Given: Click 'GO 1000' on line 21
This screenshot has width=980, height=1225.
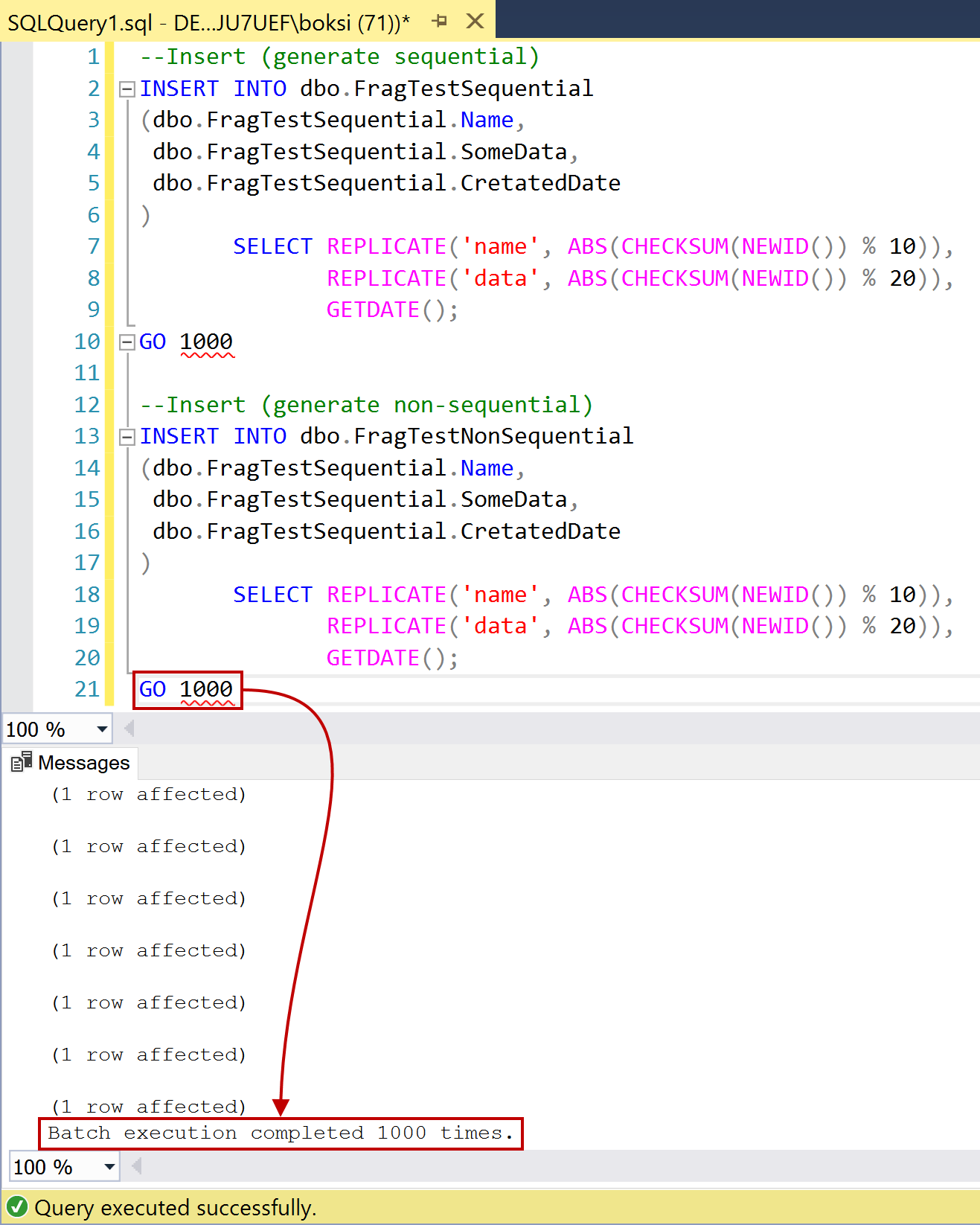Looking at the screenshot, I should (x=186, y=689).
